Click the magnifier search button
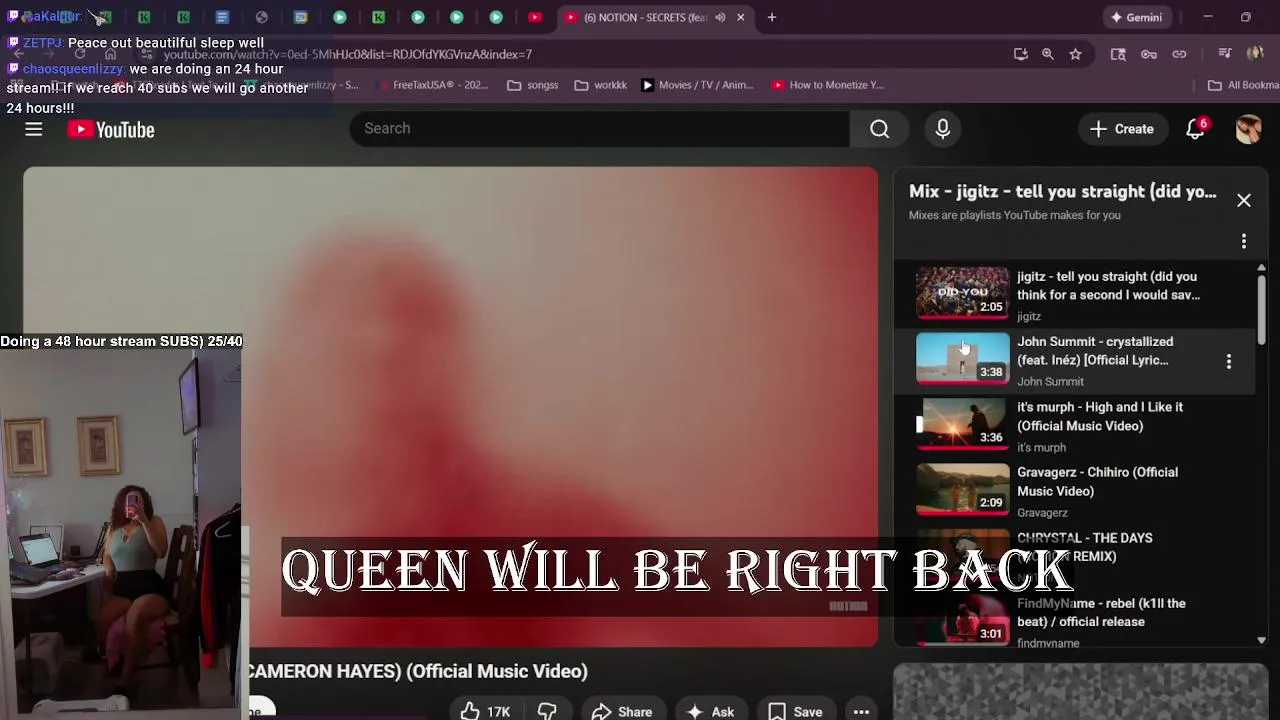The image size is (1280, 720). (x=880, y=129)
